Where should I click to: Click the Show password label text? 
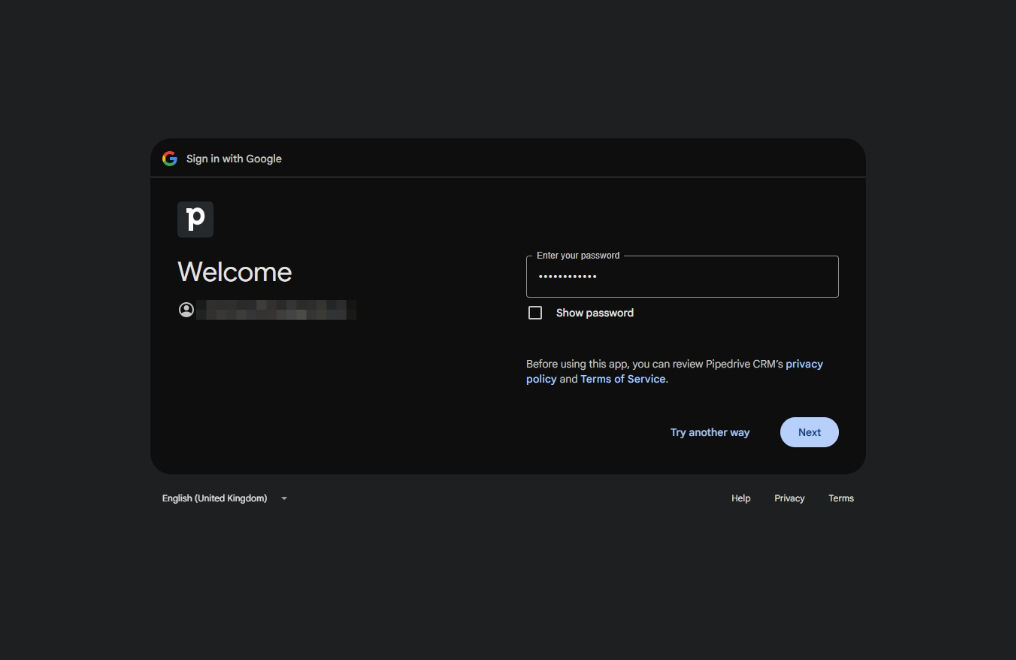[595, 313]
